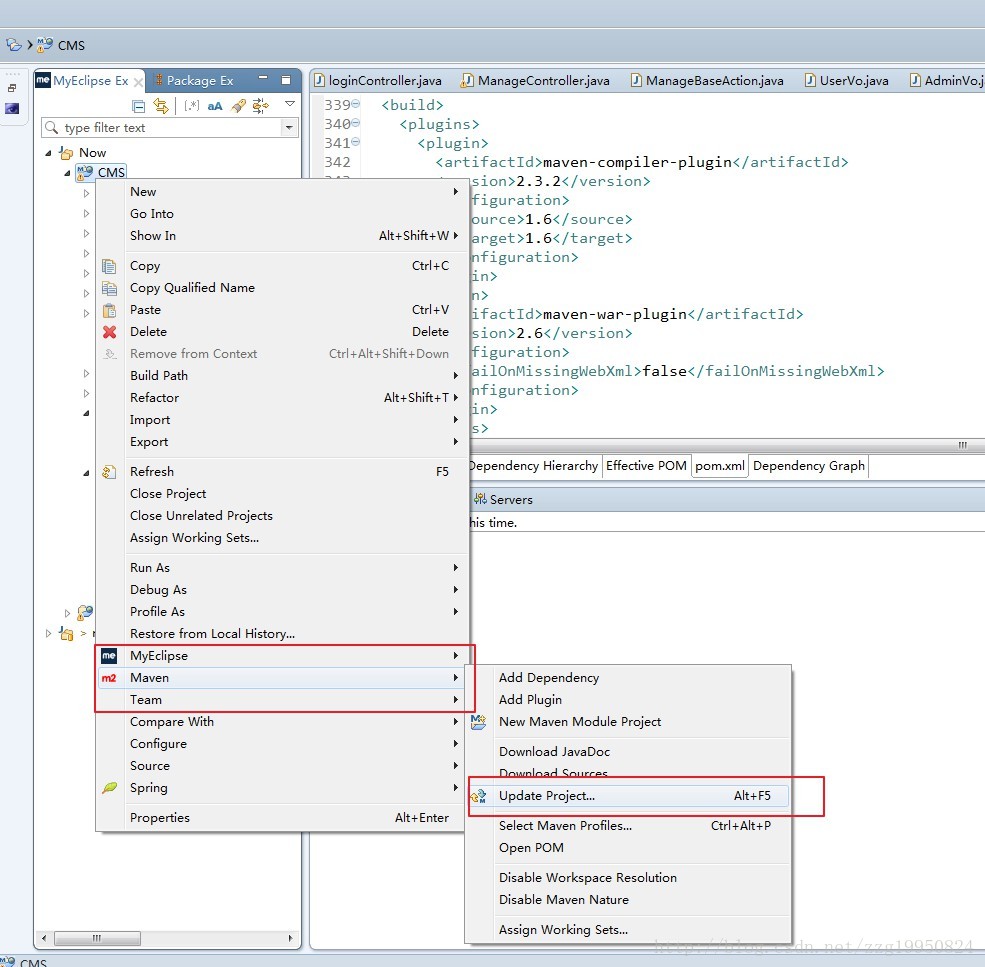Open project Properties
The image size is (985, 967).
pos(280,818)
